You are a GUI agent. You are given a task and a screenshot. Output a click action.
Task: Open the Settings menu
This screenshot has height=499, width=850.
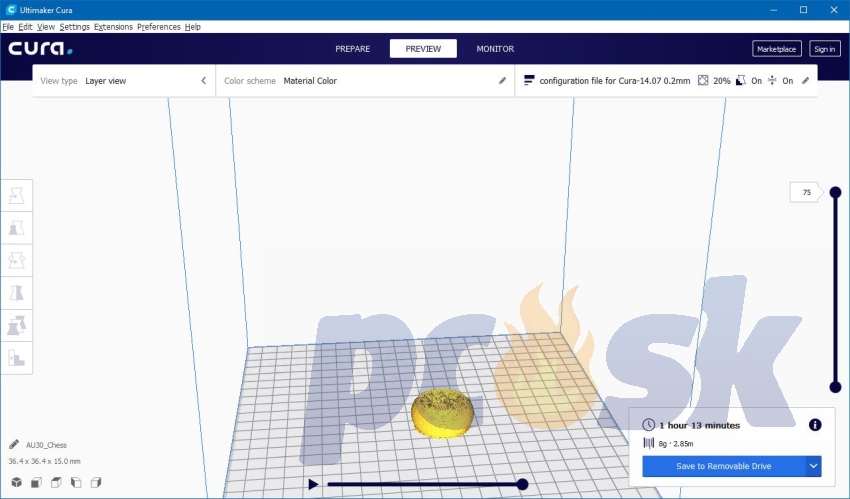[74, 27]
